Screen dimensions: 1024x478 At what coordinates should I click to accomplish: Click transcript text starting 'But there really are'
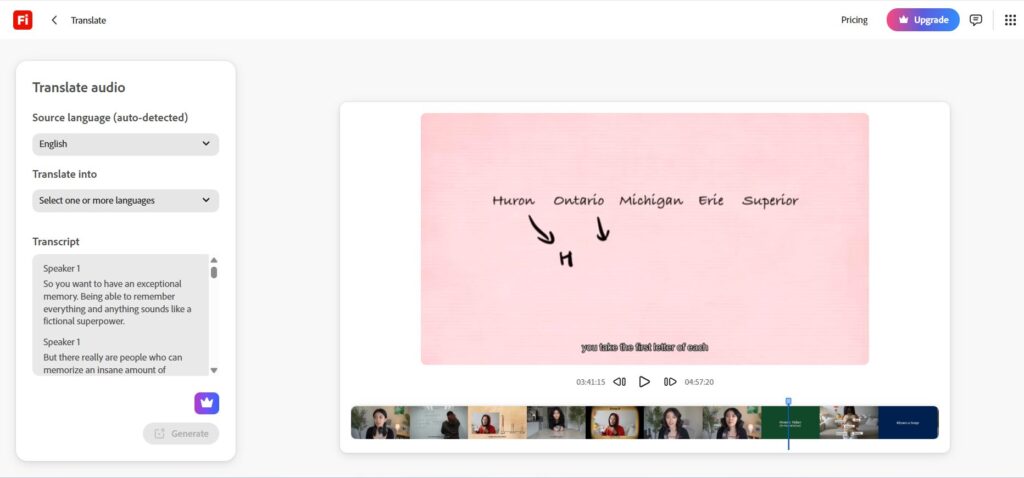click(113, 364)
